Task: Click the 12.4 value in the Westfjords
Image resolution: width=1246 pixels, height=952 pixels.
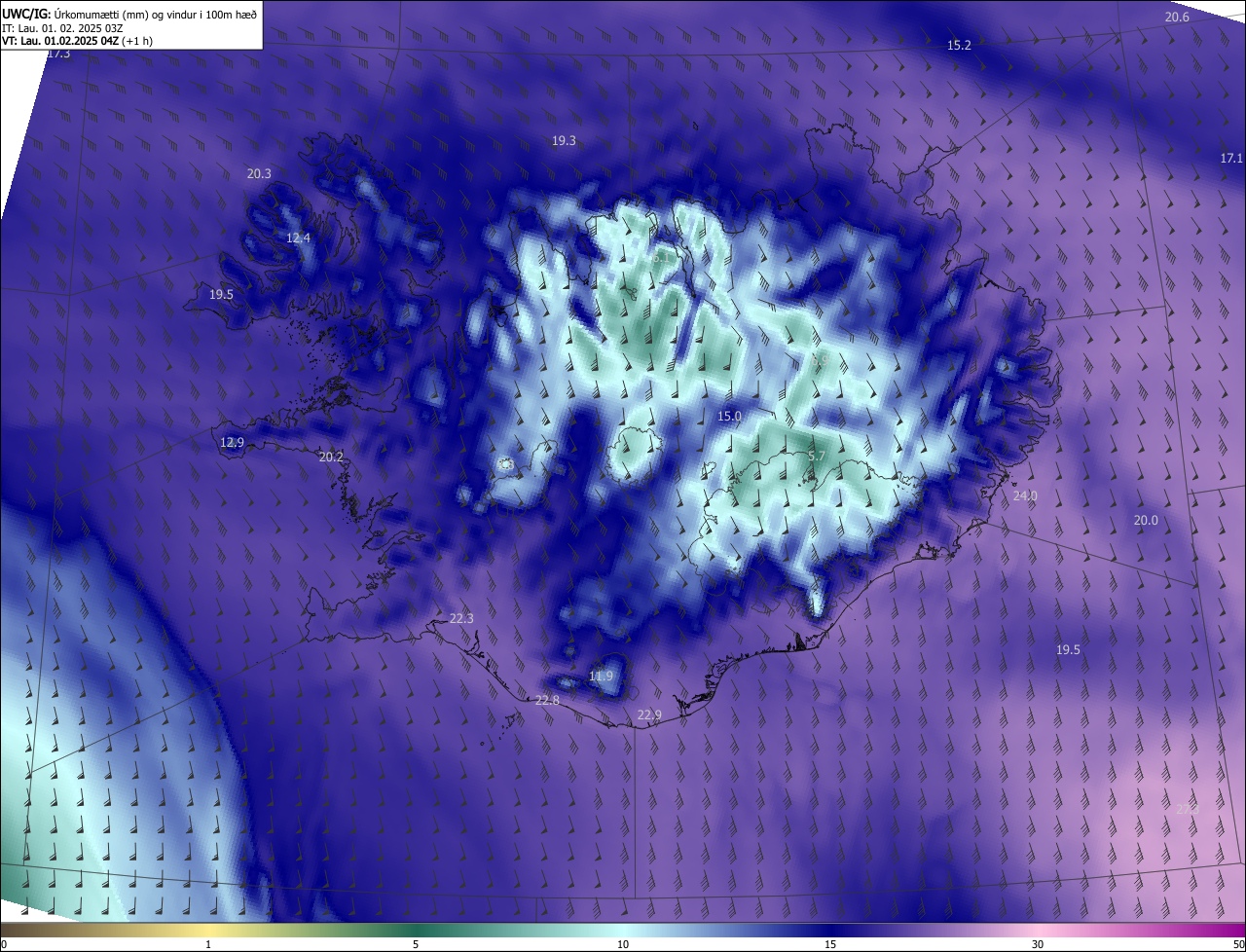Action: [298, 238]
